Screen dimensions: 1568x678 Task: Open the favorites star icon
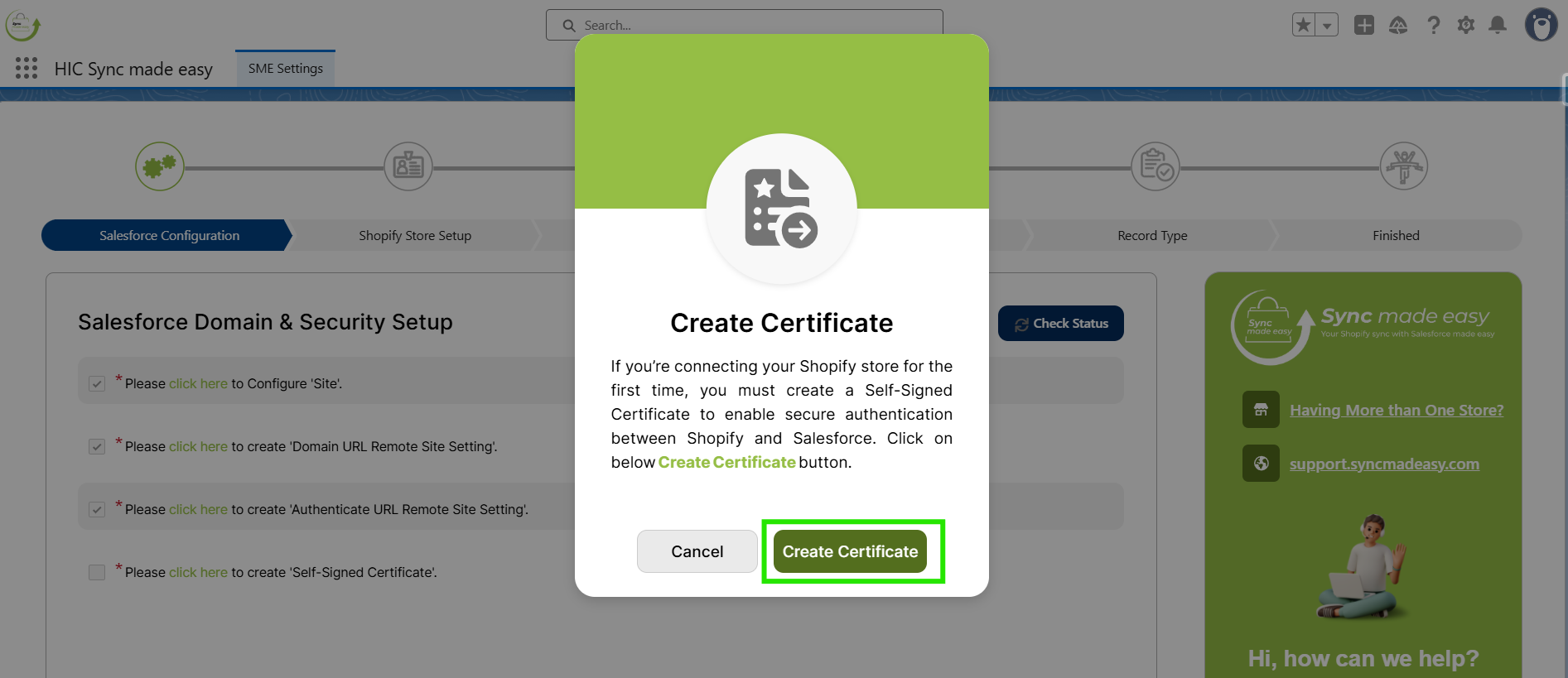click(1304, 26)
